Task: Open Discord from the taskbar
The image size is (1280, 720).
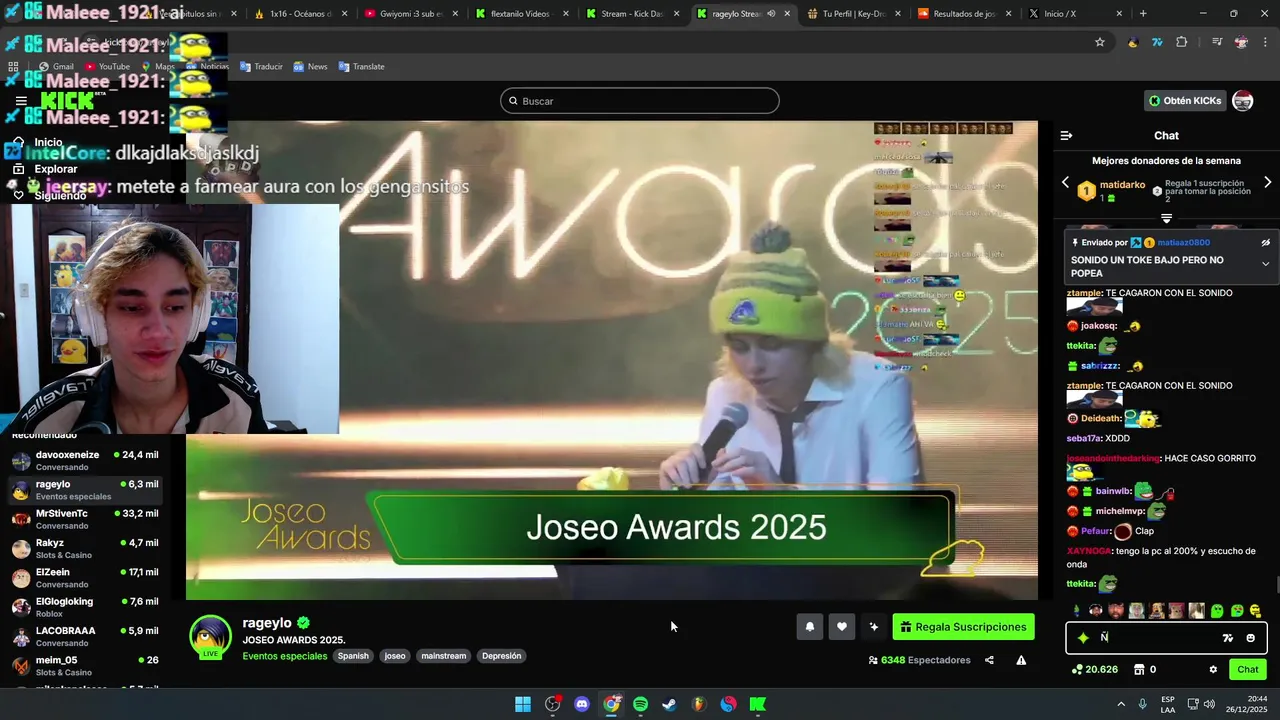Action: click(x=582, y=704)
